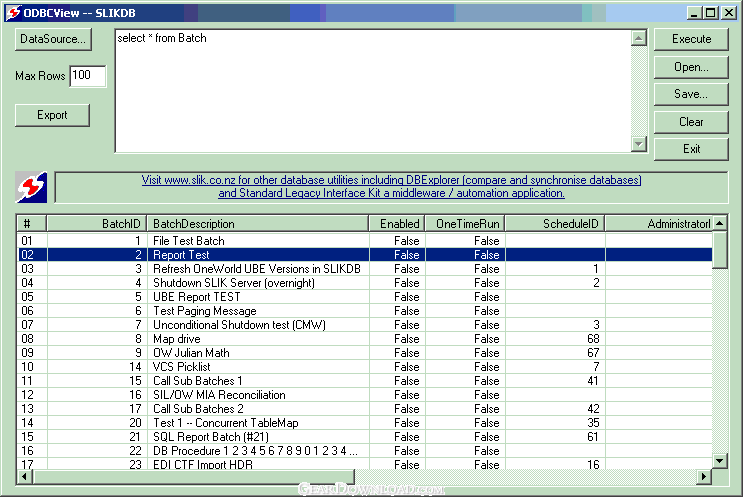
Task: Click the Export button
Action: (x=53, y=115)
